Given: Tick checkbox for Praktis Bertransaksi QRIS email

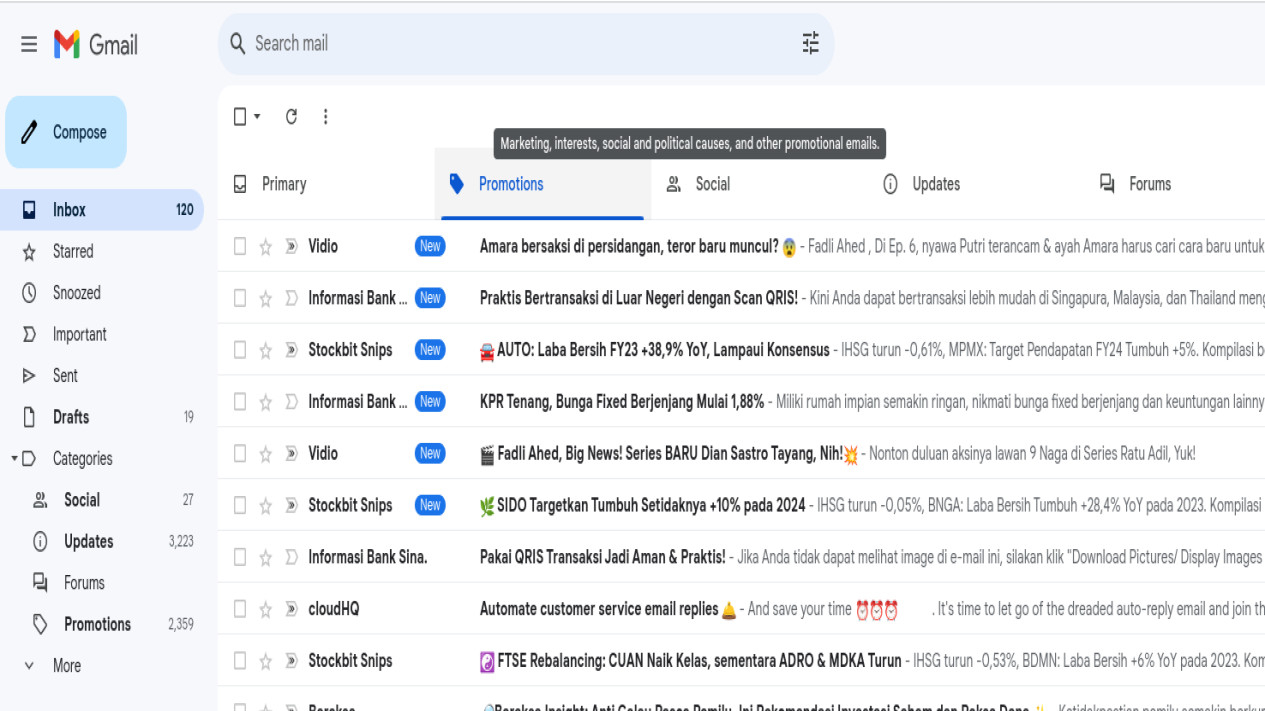Looking at the screenshot, I should [240, 298].
